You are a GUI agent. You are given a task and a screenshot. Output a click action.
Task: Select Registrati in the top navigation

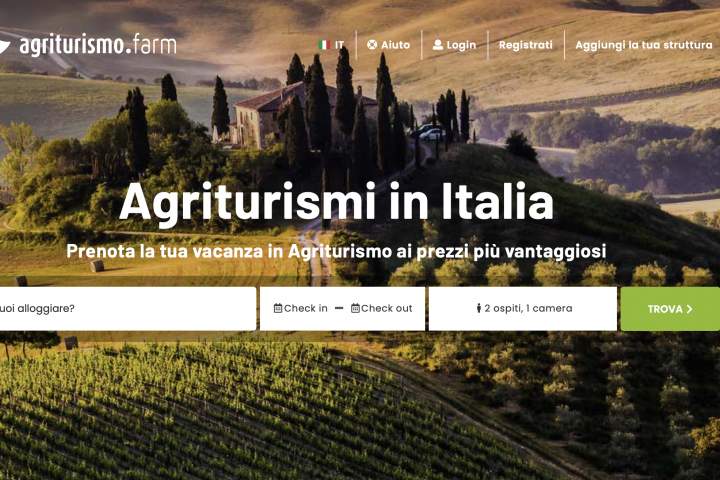click(x=526, y=45)
